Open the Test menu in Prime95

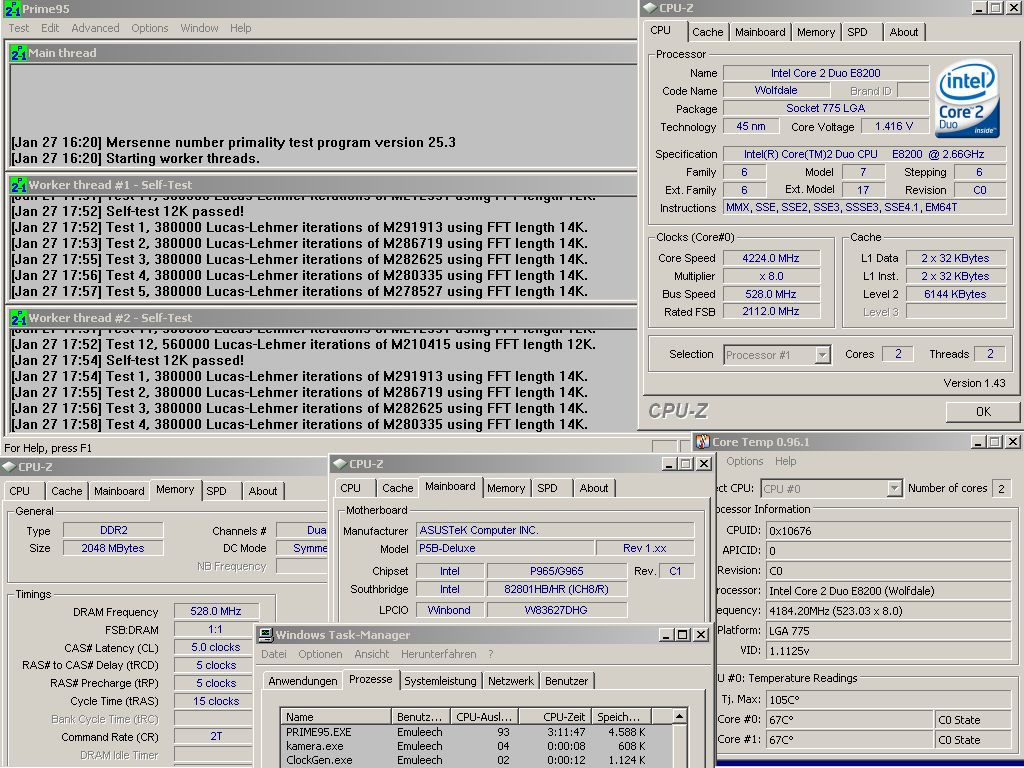click(x=18, y=28)
